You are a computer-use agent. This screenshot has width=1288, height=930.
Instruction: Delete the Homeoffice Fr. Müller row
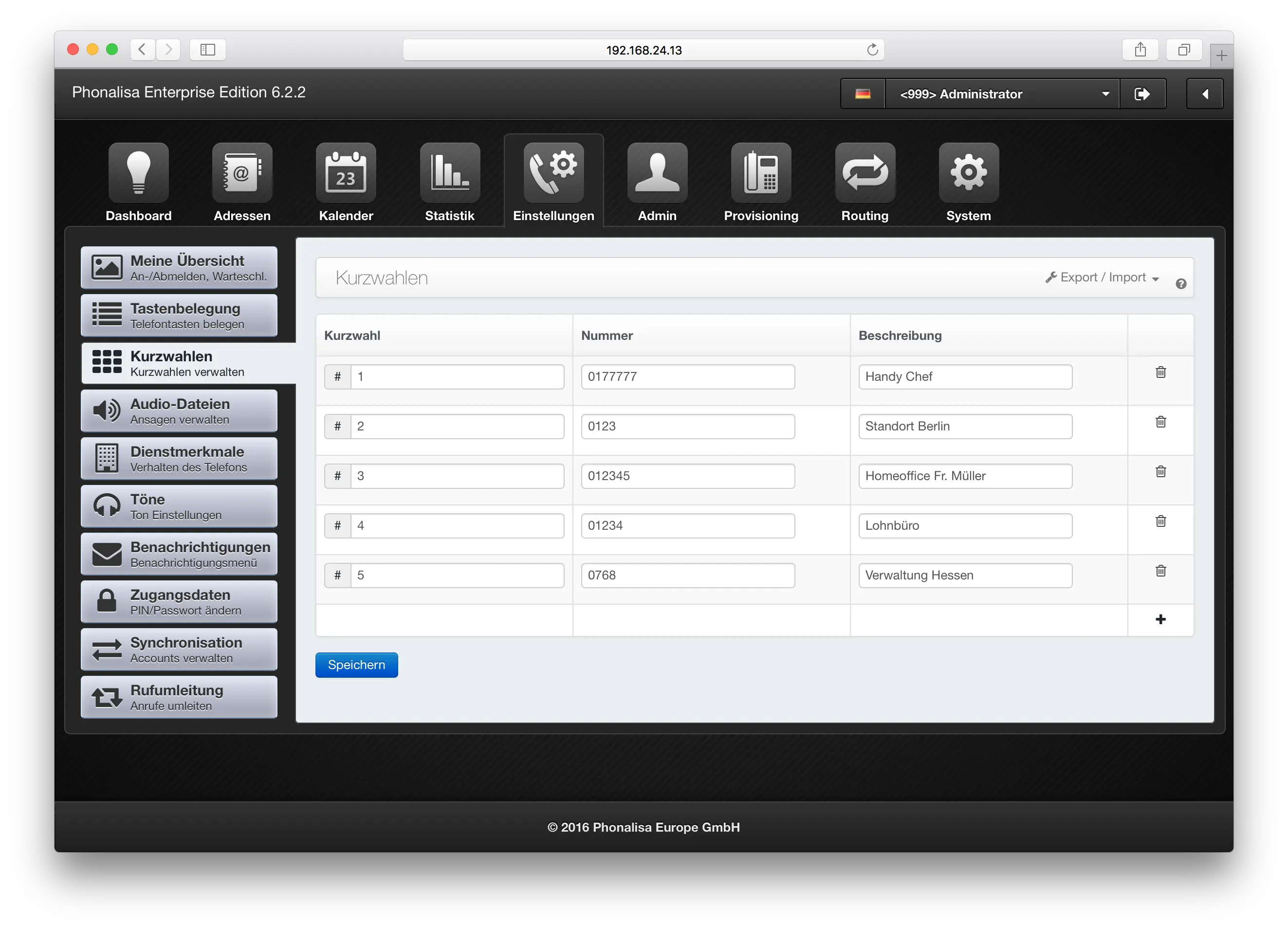tap(1161, 471)
